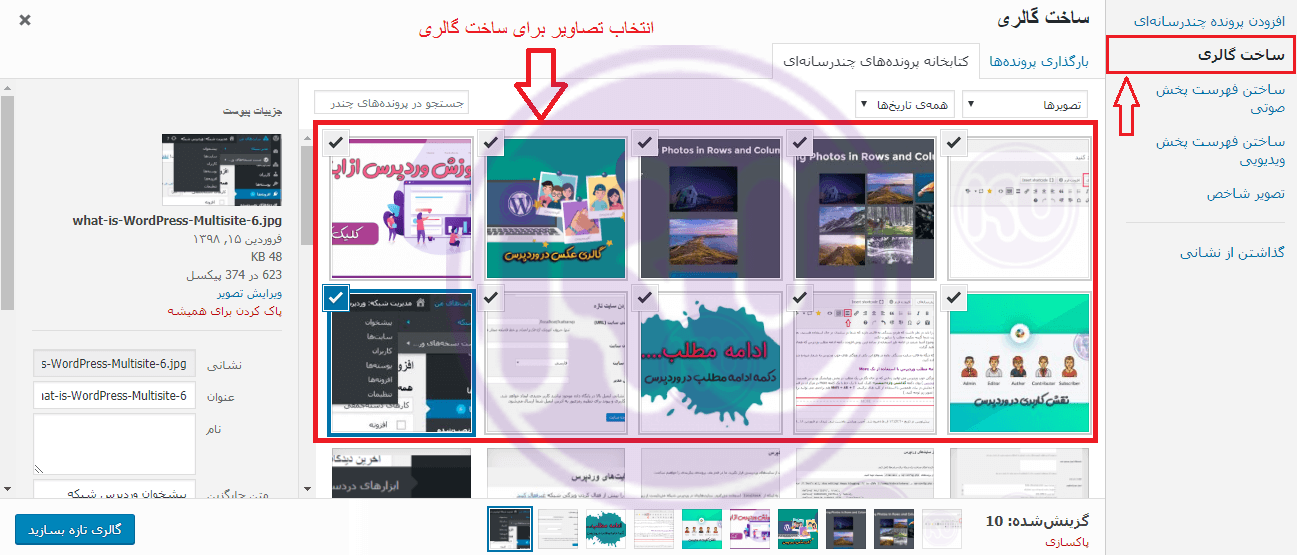
Task: Choose 'ساختن فهرست پخش ویدیویی' in the side menu
Action: [x=1221, y=151]
